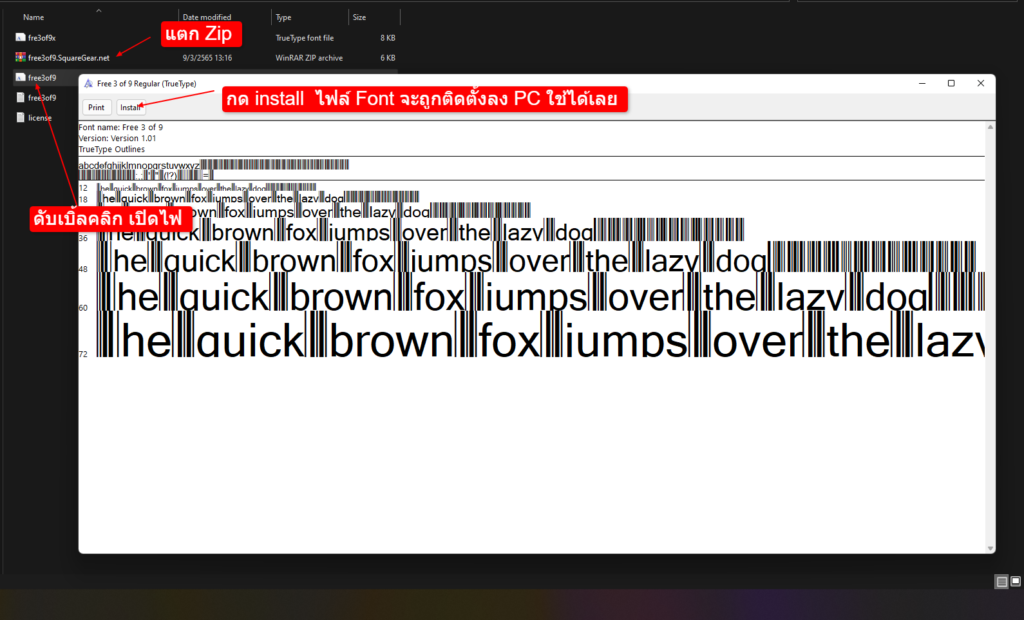Click the free3of9 text document icon
Viewport: 1024px width, 620px height.
click(x=18, y=97)
